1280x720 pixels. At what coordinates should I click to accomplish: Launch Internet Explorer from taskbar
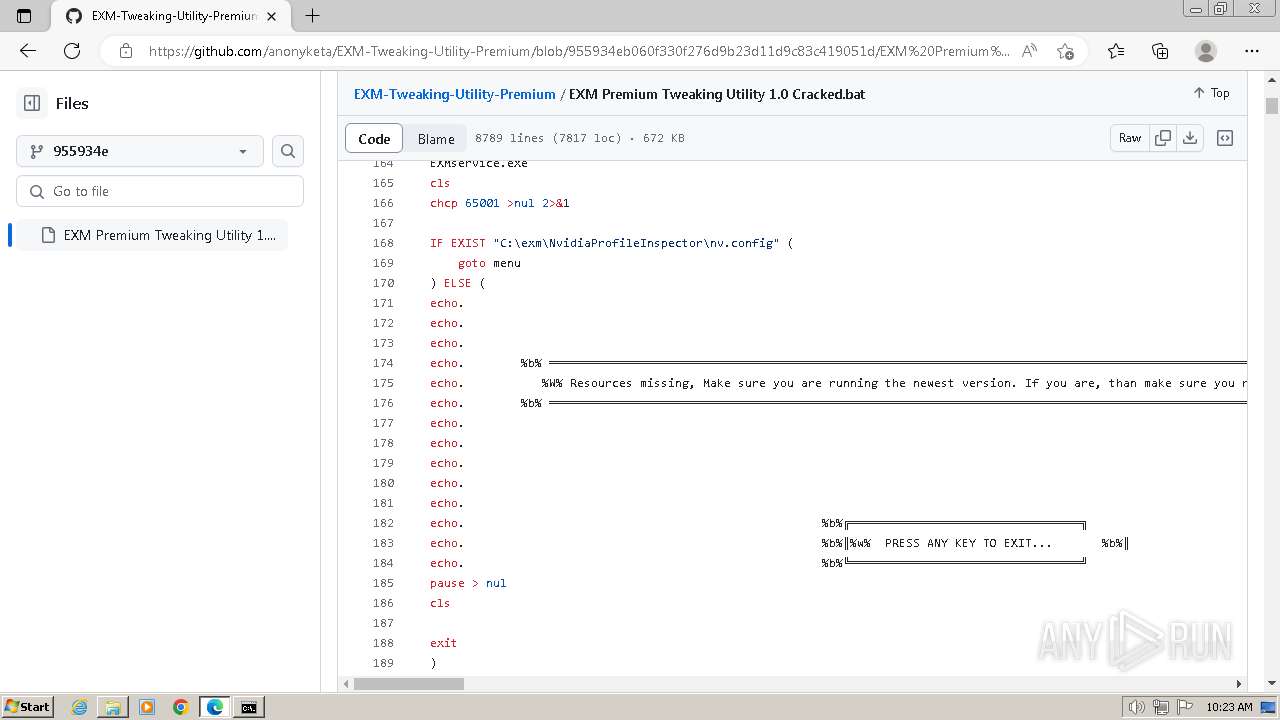pos(79,707)
